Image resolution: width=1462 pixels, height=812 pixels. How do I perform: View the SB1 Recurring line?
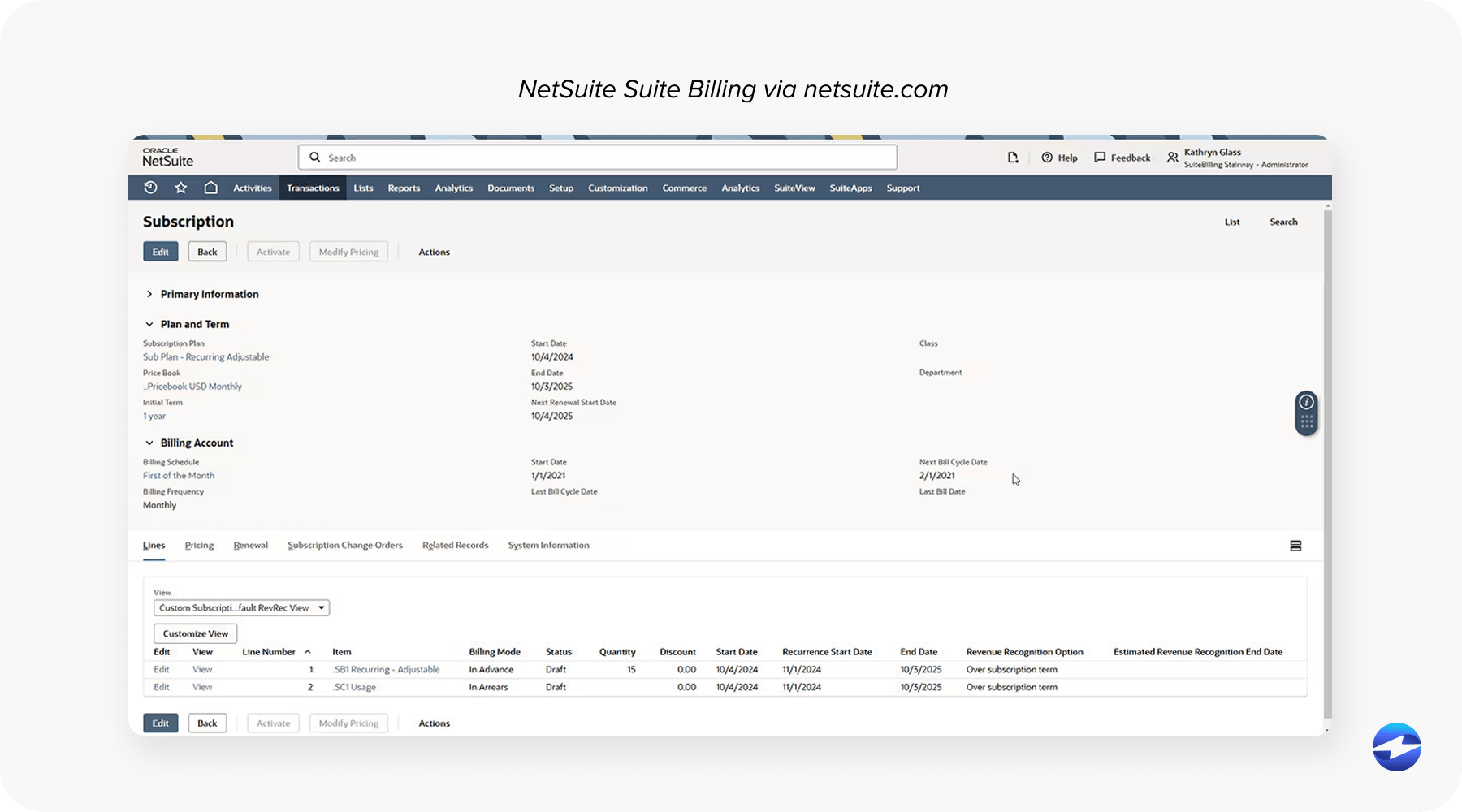click(202, 669)
